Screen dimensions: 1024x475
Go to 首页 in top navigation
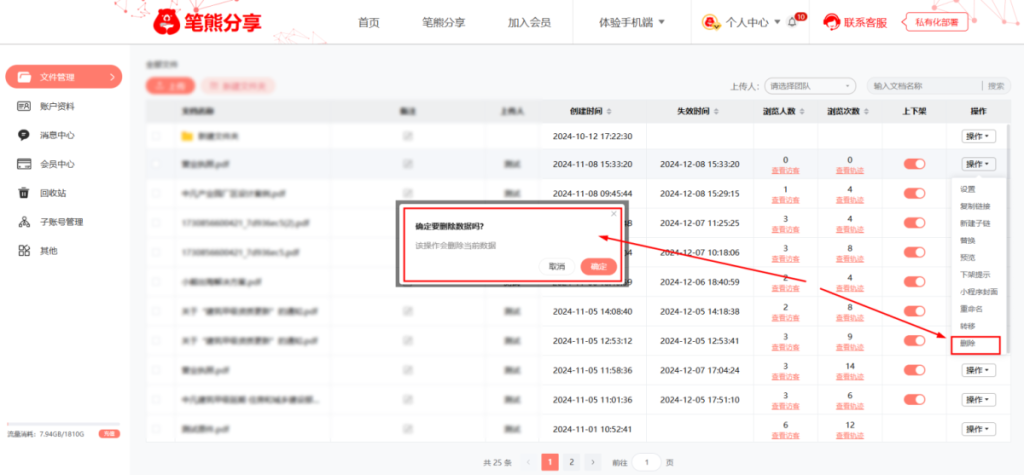[368, 22]
